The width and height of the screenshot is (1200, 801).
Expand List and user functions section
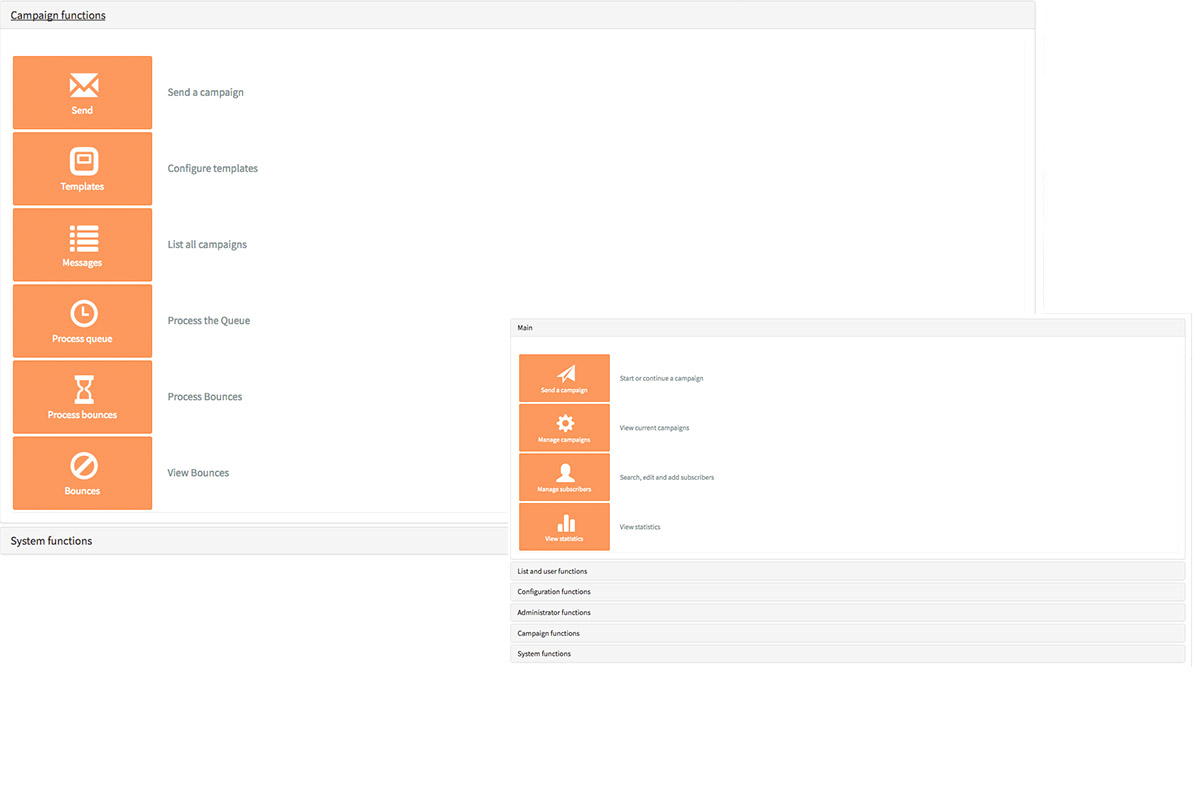click(x=847, y=571)
